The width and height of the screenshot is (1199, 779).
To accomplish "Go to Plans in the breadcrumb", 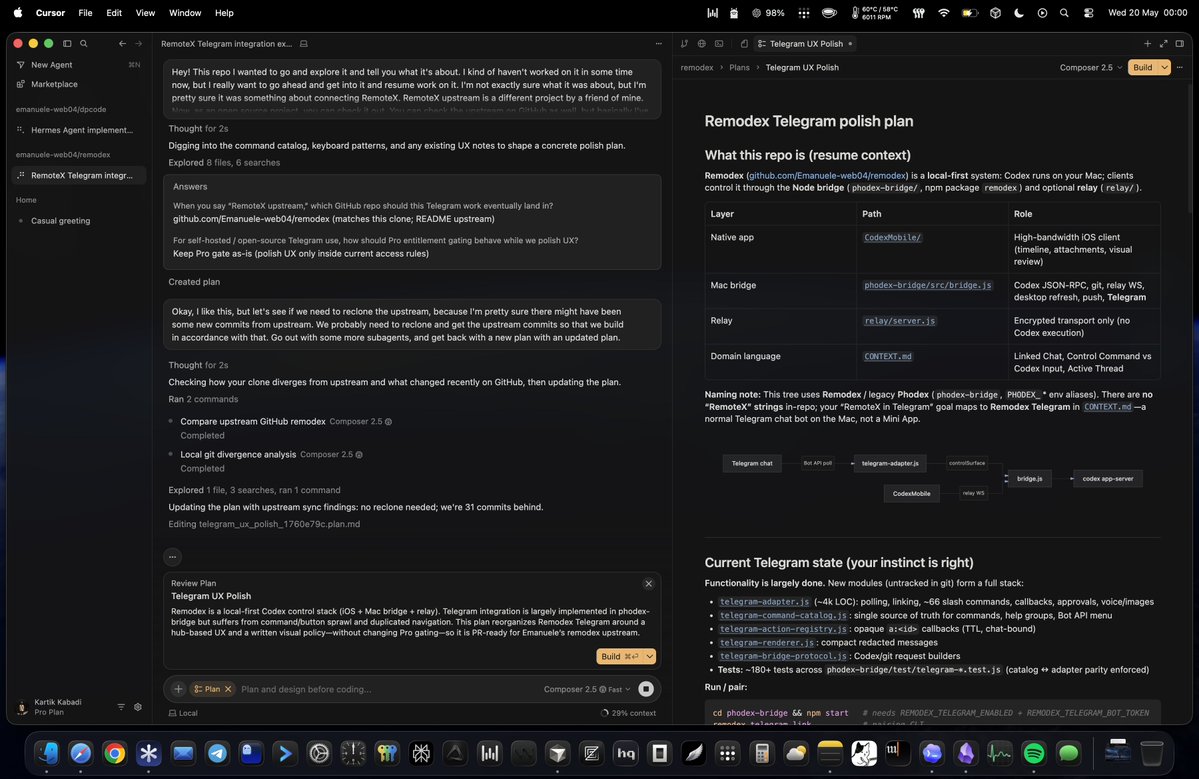I will [x=739, y=67].
